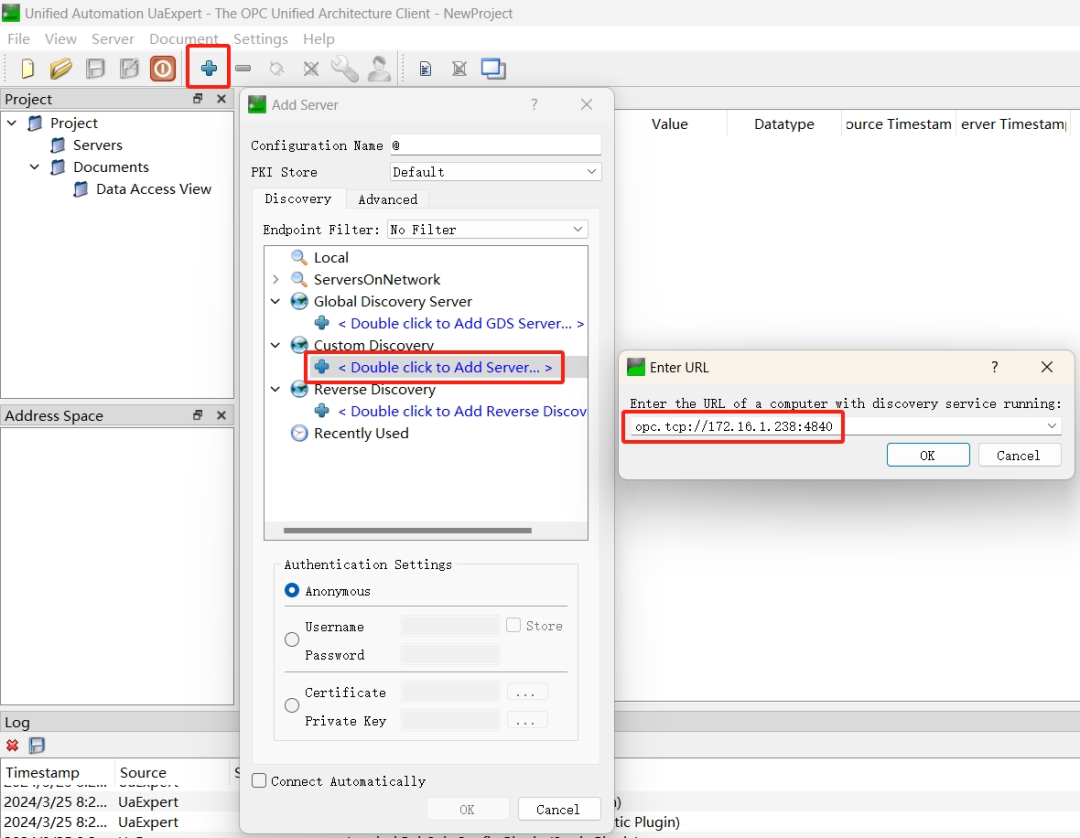Click help question mark in Add Server dialog

click(x=534, y=104)
